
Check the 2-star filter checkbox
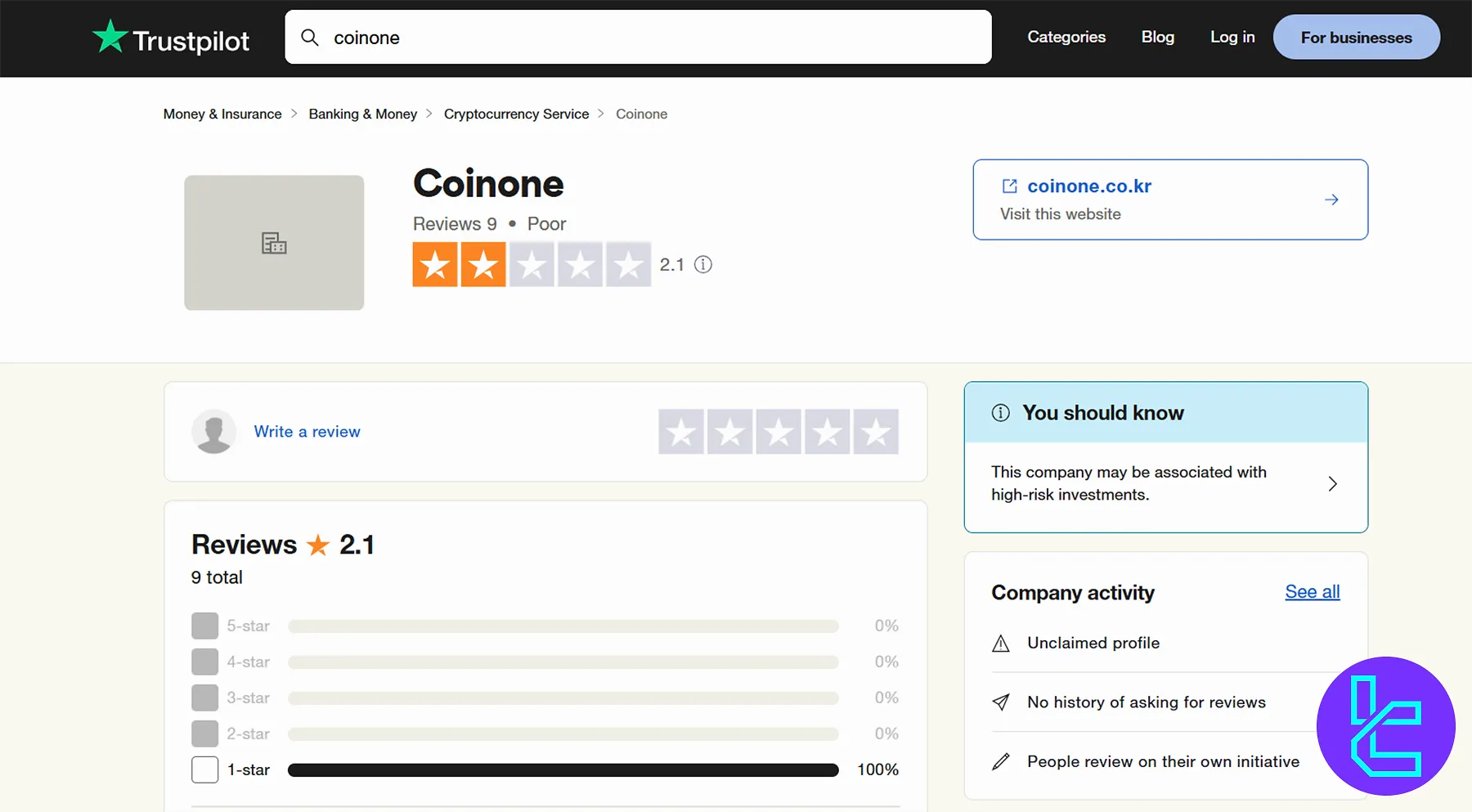[x=205, y=733]
